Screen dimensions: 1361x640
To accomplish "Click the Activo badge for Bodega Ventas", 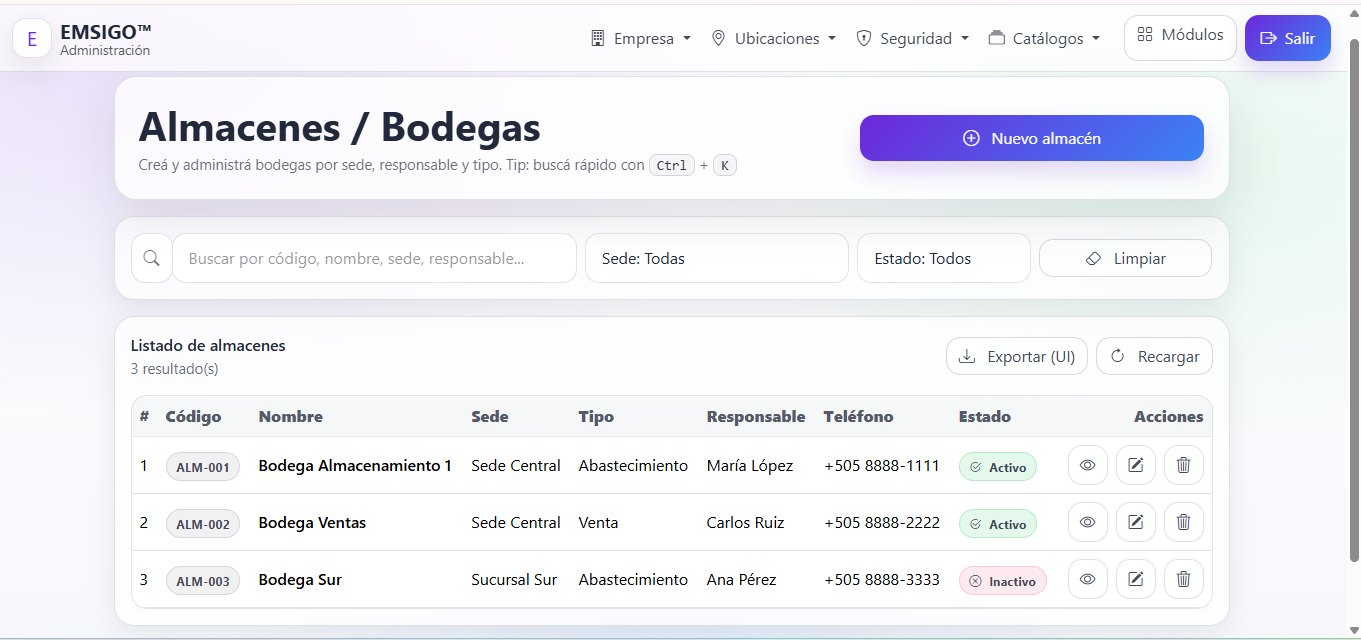I will (998, 524).
